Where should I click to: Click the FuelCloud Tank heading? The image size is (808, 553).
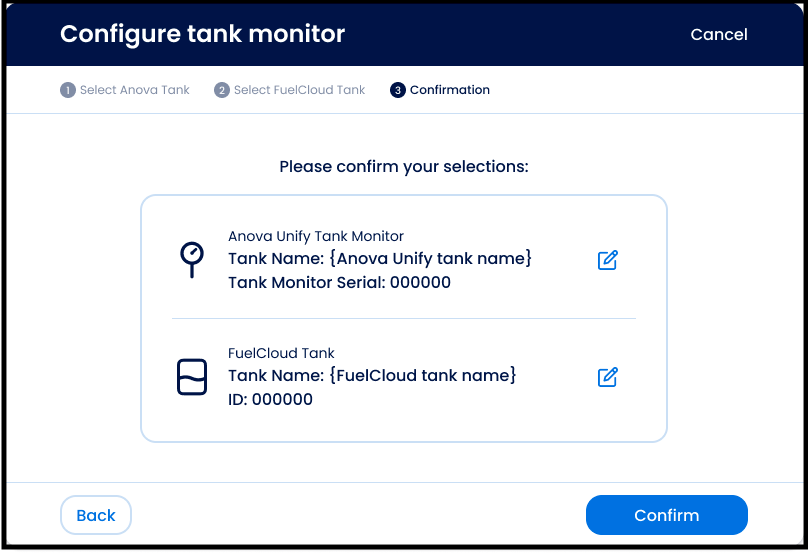(281, 353)
